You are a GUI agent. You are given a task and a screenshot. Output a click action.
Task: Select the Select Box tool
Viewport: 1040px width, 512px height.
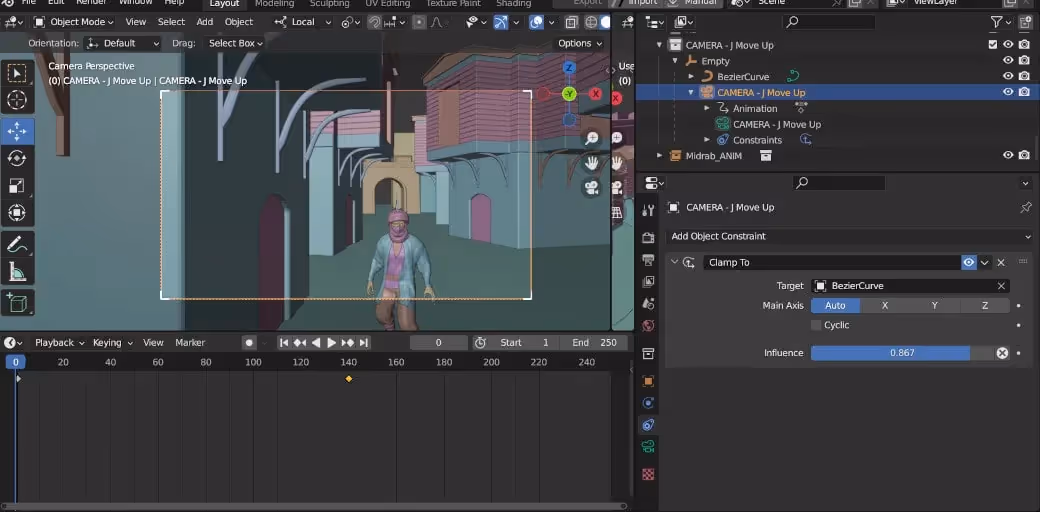click(17, 73)
